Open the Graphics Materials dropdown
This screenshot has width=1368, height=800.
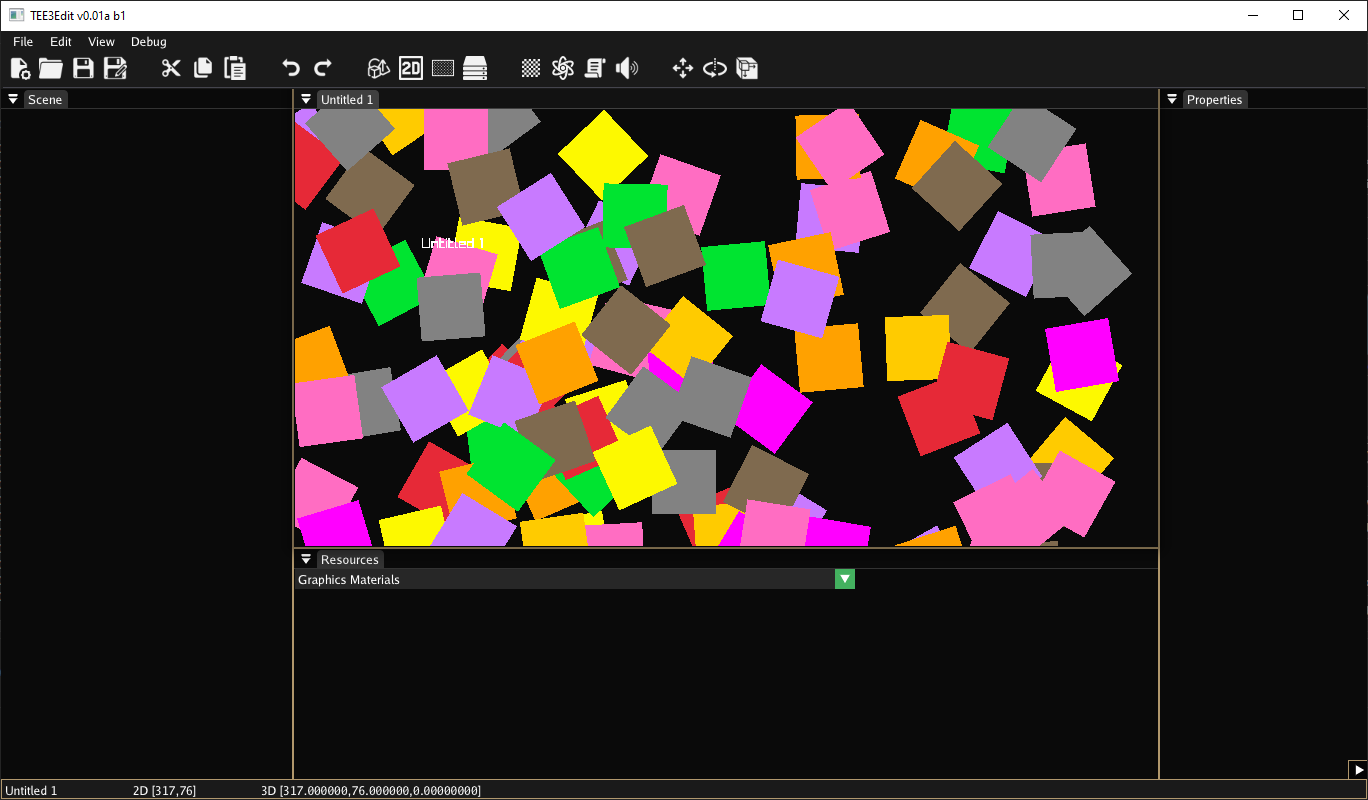pos(844,579)
